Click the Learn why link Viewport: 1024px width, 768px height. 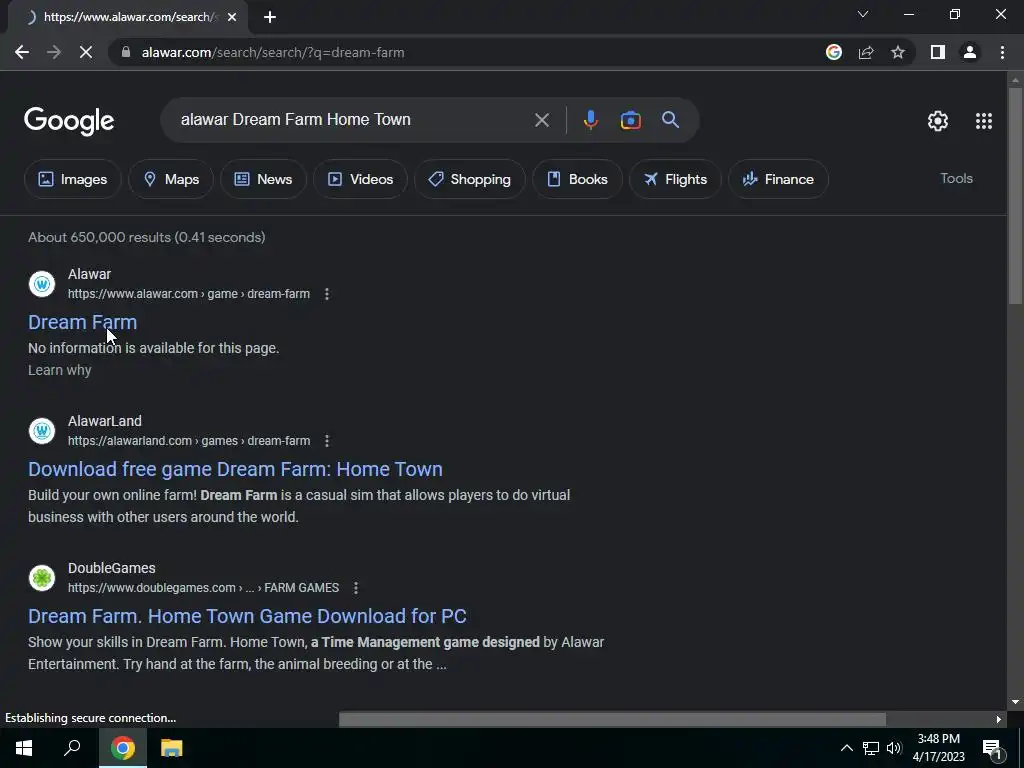pos(59,370)
